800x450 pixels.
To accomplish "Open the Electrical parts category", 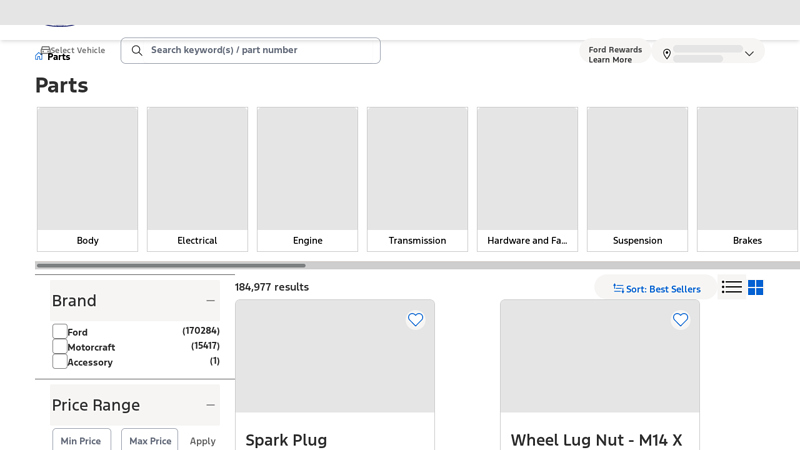I will (x=197, y=179).
